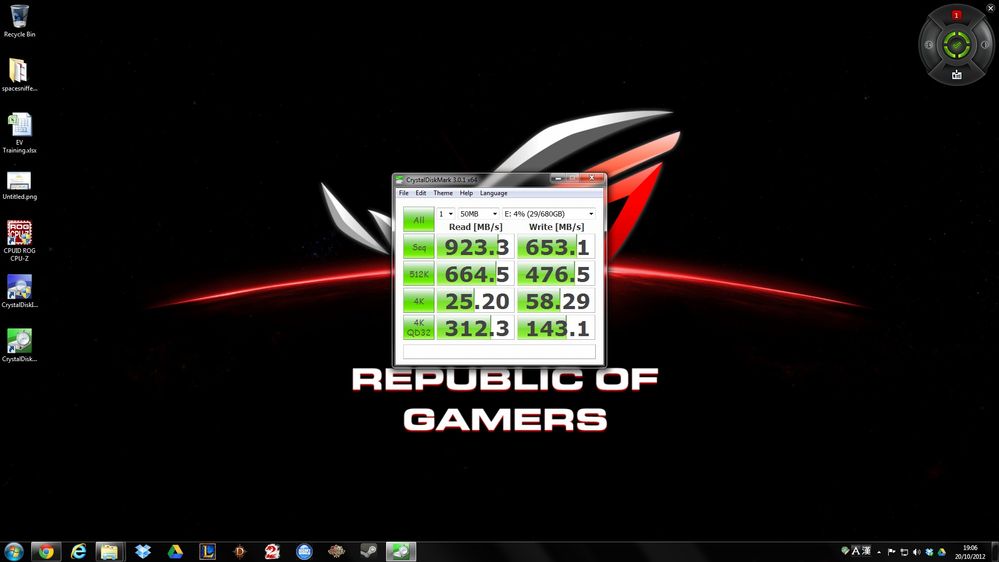Click the comment field below the results
Image resolution: width=999 pixels, height=562 pixels.
pos(500,352)
